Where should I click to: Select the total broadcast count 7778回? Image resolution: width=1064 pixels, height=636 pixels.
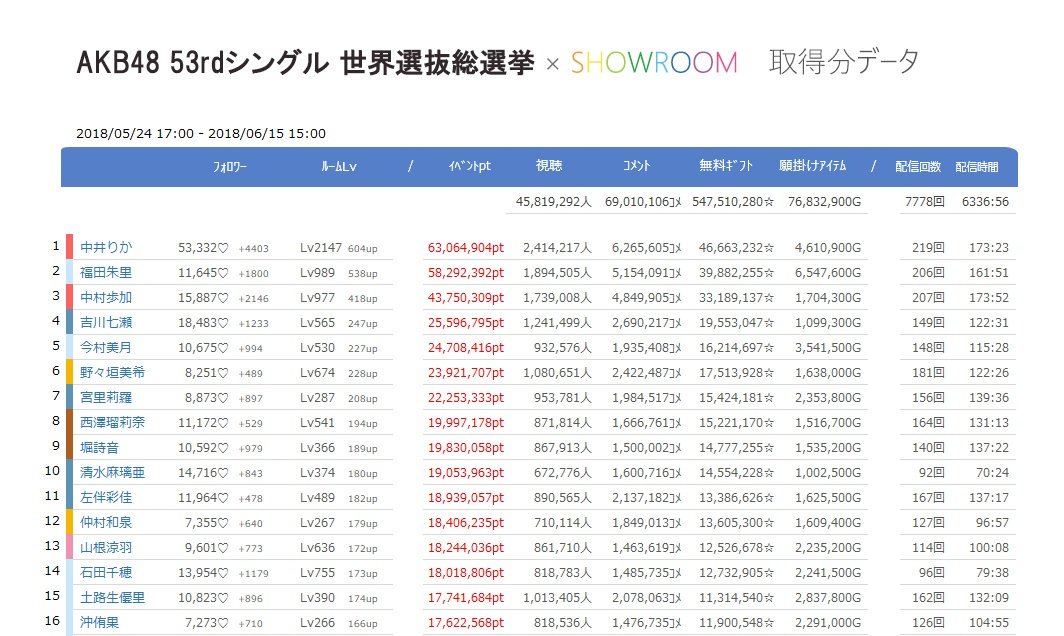tap(924, 202)
